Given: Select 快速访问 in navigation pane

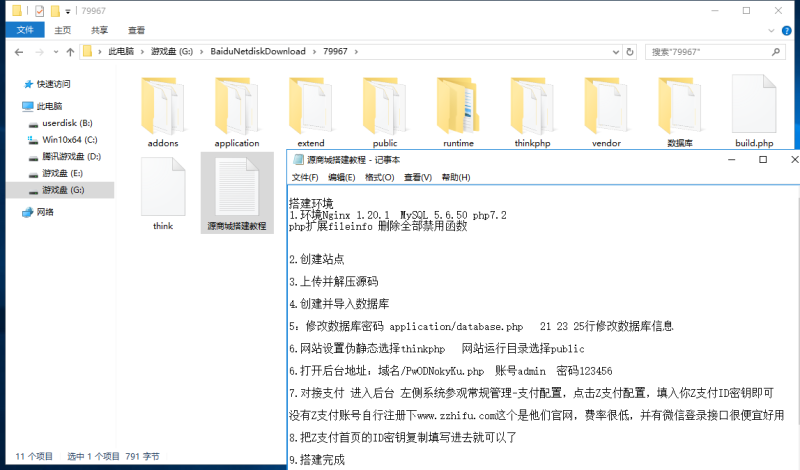Looking at the screenshot, I should pos(54,84).
